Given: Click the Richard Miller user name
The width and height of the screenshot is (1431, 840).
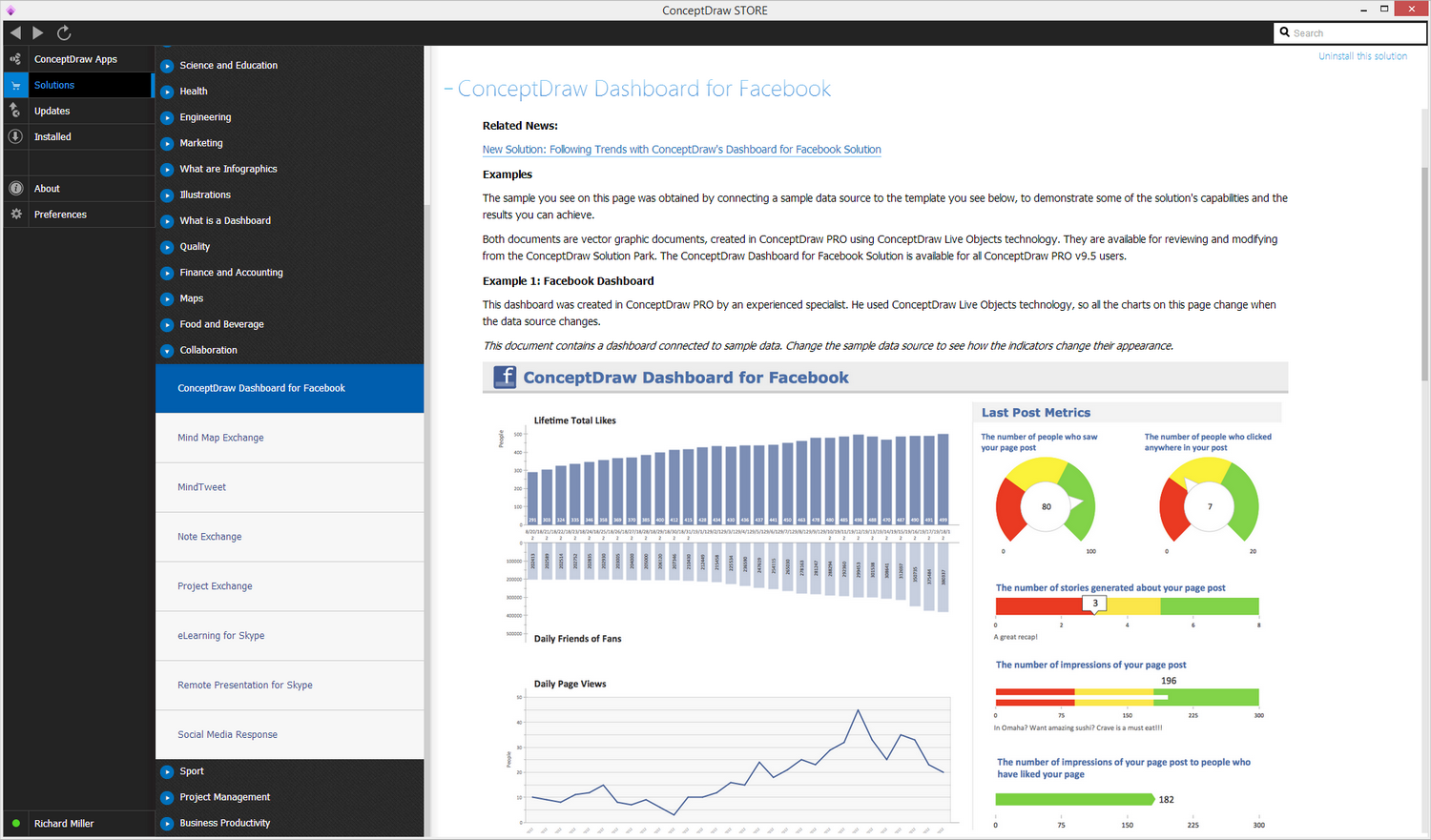Looking at the screenshot, I should 64,824.
